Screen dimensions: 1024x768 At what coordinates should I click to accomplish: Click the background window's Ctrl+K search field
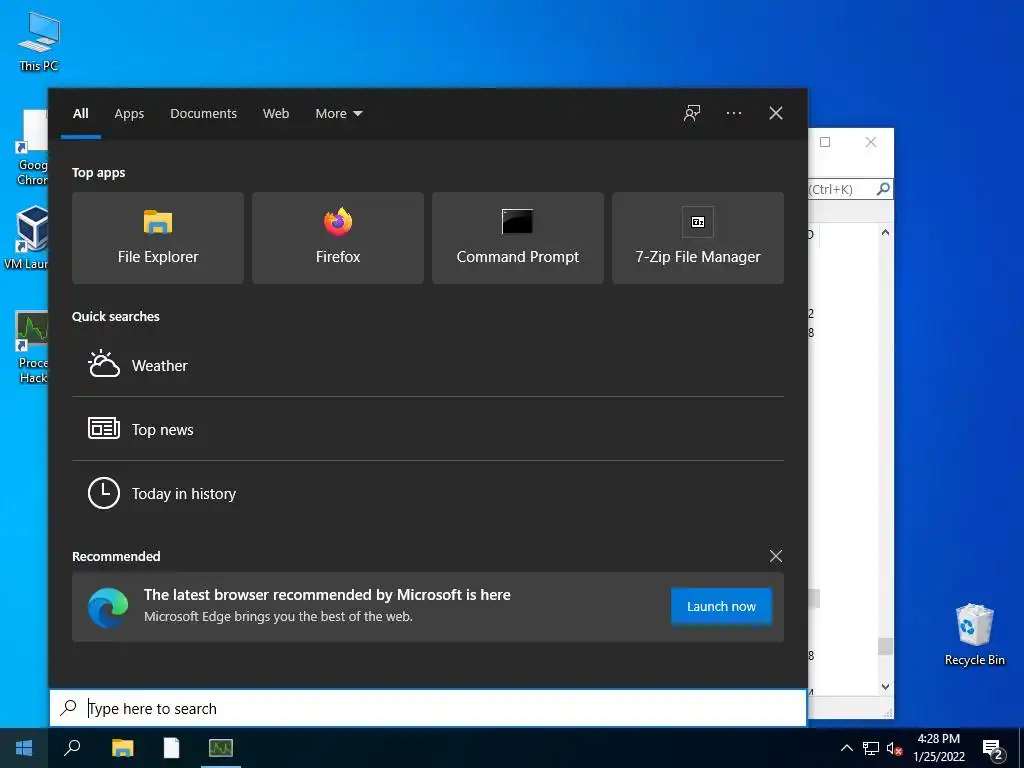click(841, 189)
